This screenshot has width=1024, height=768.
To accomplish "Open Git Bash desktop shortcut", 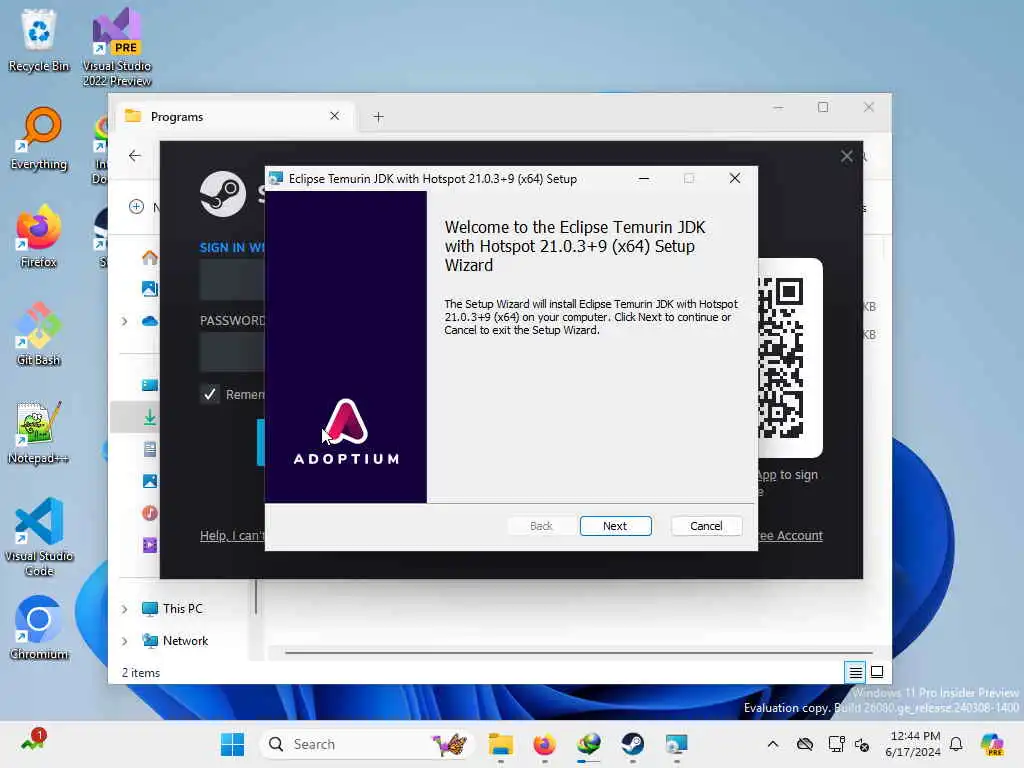I will pos(39,334).
